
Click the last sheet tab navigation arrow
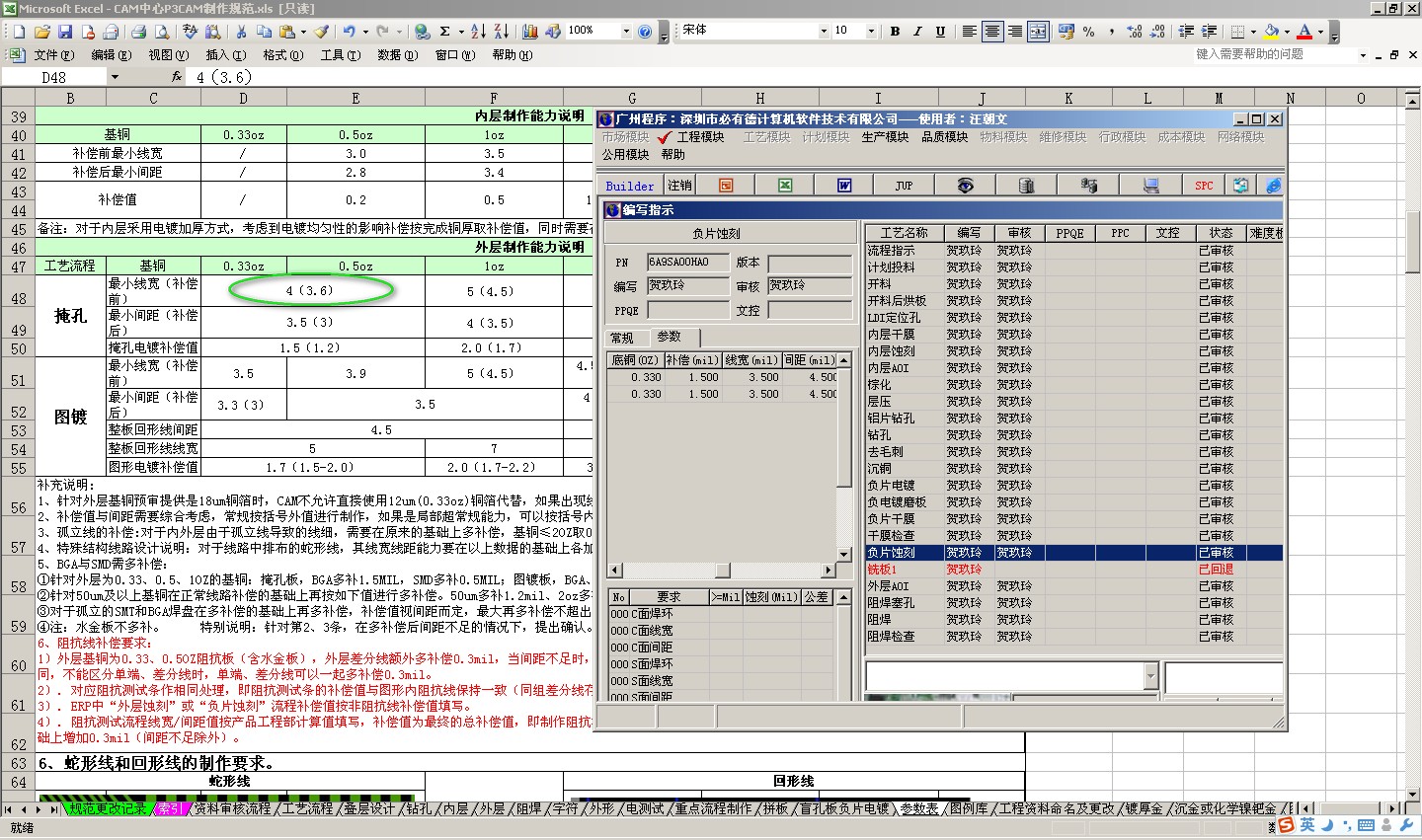(x=54, y=809)
